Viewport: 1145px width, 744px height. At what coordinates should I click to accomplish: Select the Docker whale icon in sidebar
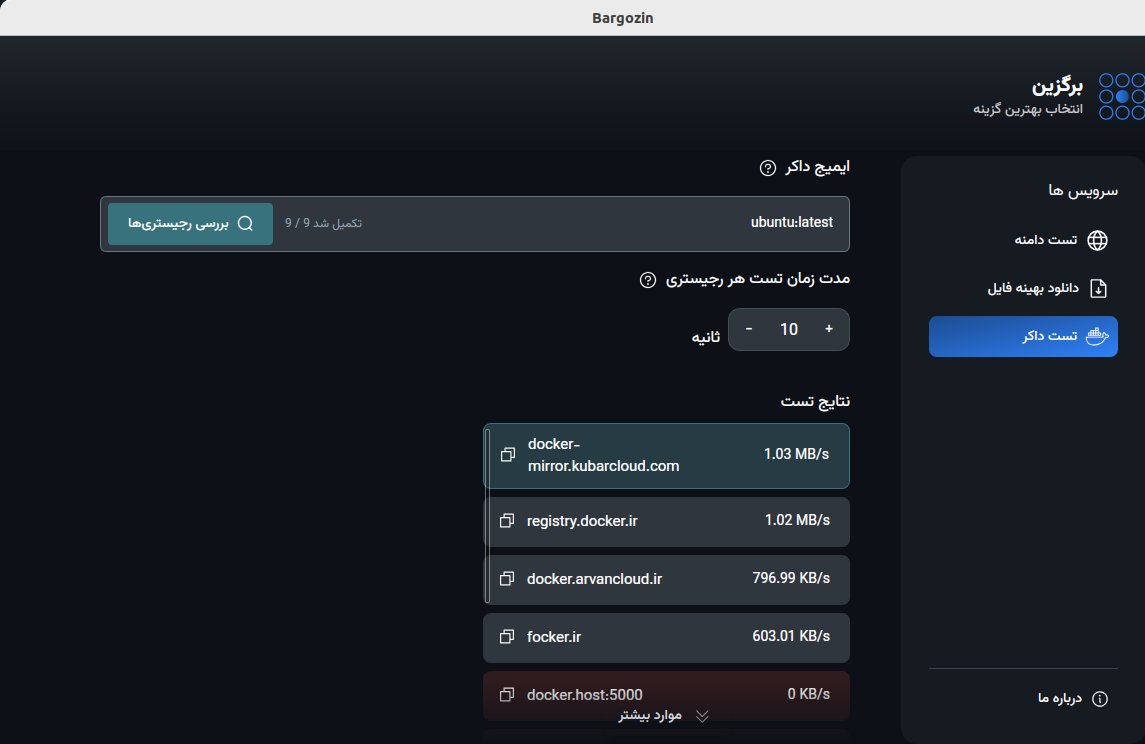(1097, 336)
